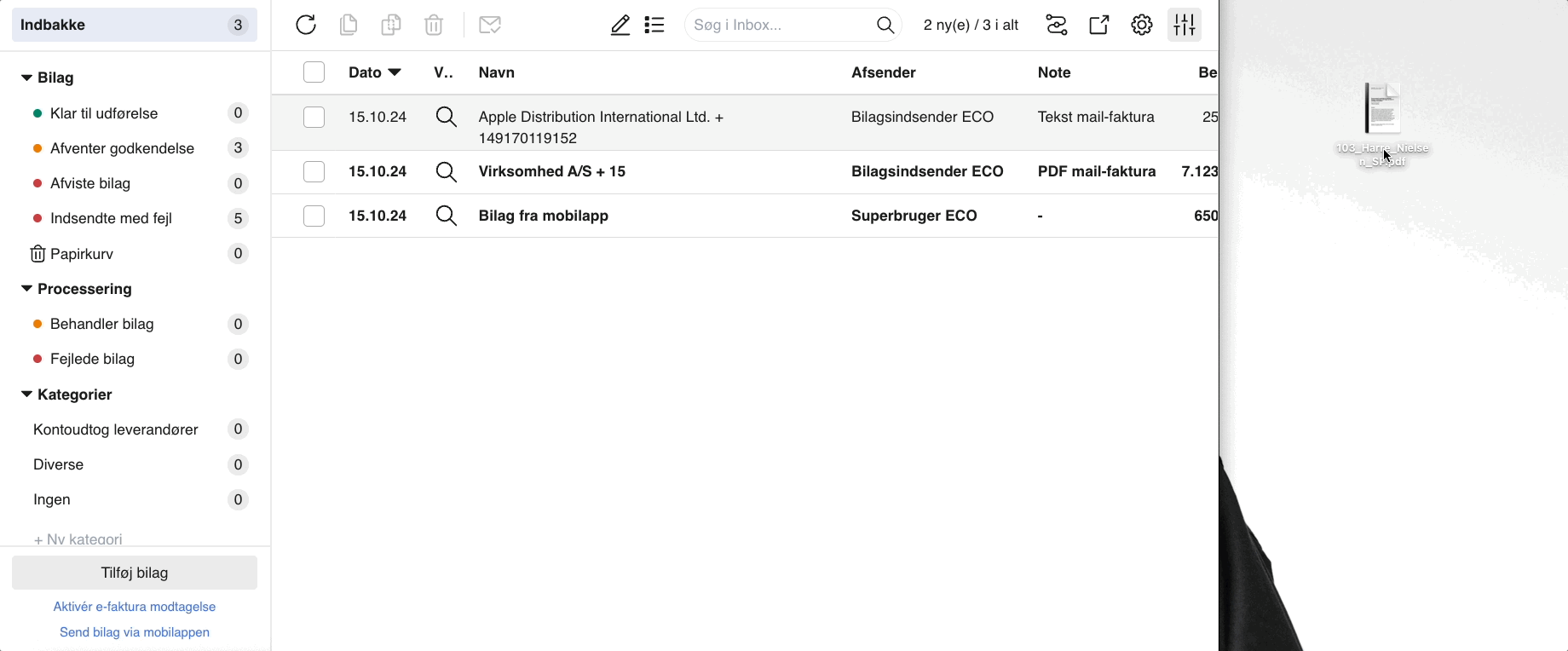Click the trash delete icon in toolbar
Image resolution: width=1568 pixels, height=651 pixels.
434,26
